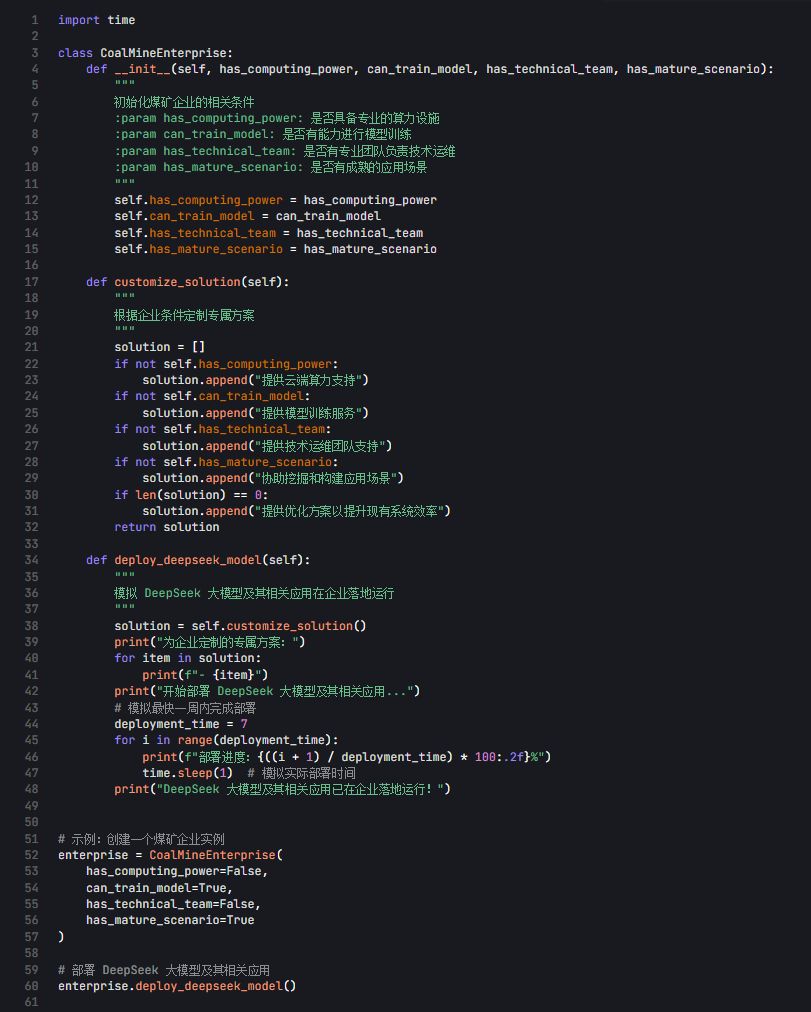Screen dimensions: 811x1012
Task: Click argument 'can_train_model=True,'
Action: [159, 888]
